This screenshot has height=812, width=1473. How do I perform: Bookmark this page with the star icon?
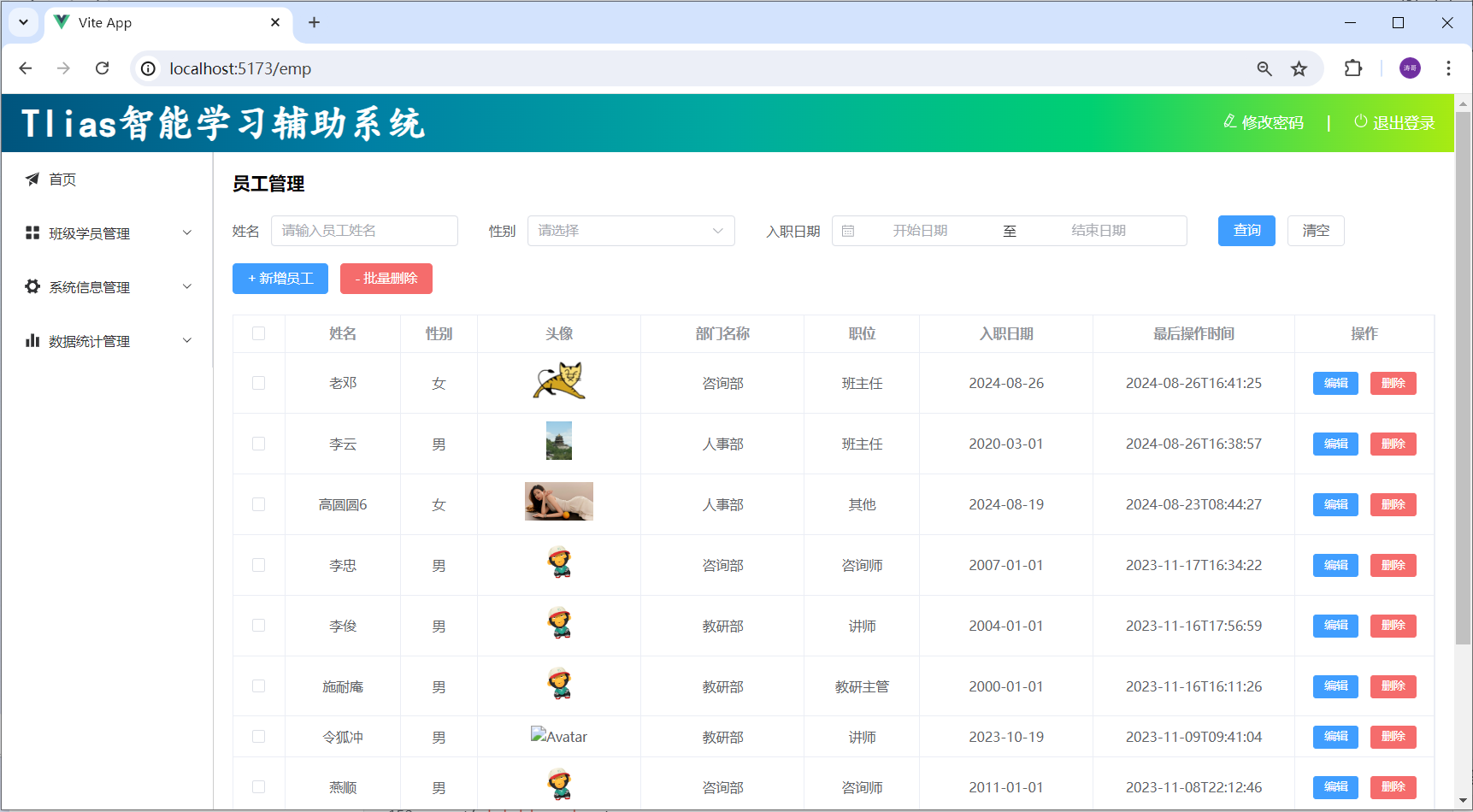tap(1299, 68)
